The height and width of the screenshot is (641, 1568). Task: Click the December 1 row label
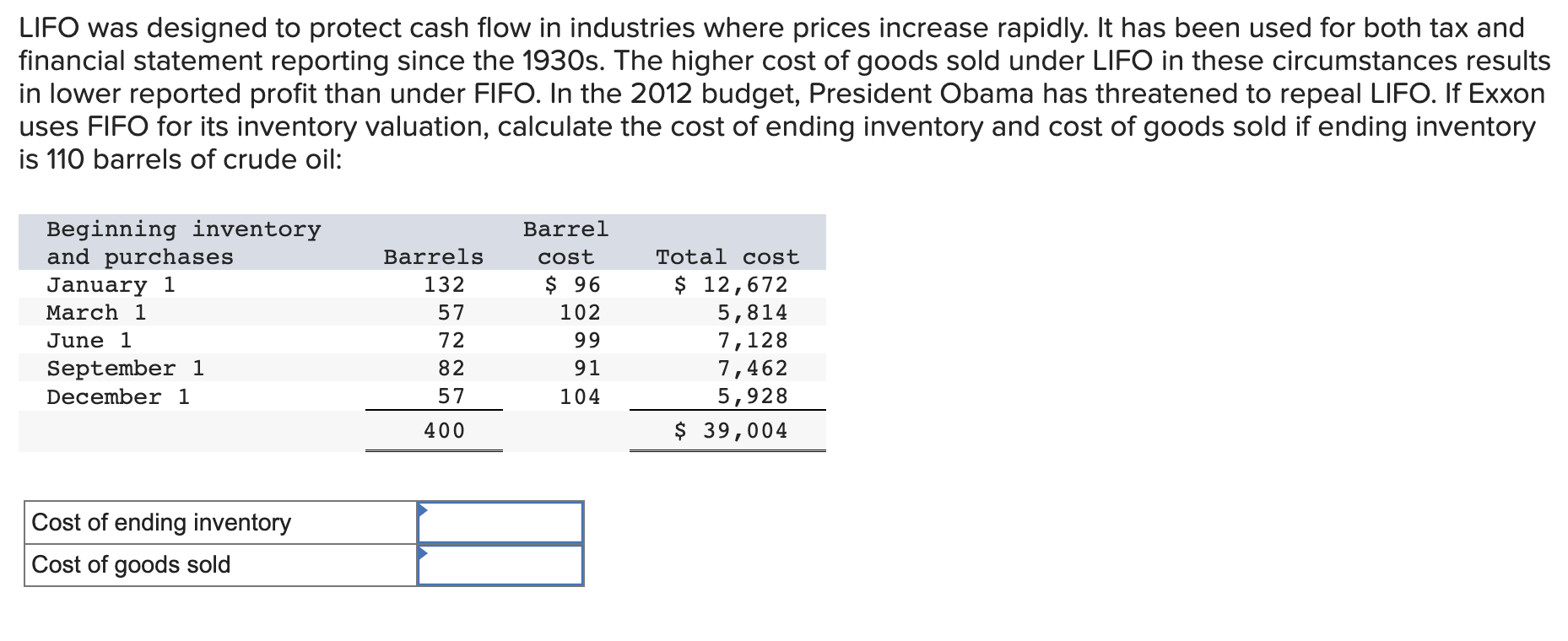(x=118, y=396)
